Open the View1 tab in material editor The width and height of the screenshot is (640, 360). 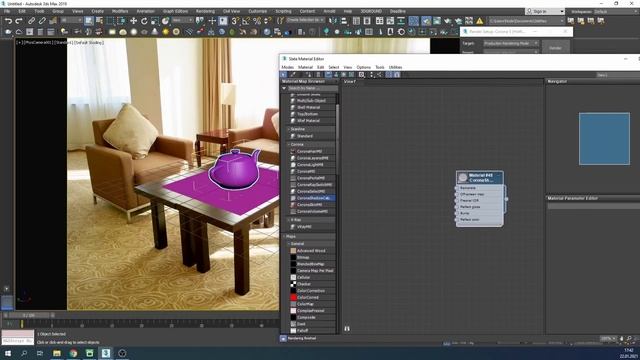(350, 82)
